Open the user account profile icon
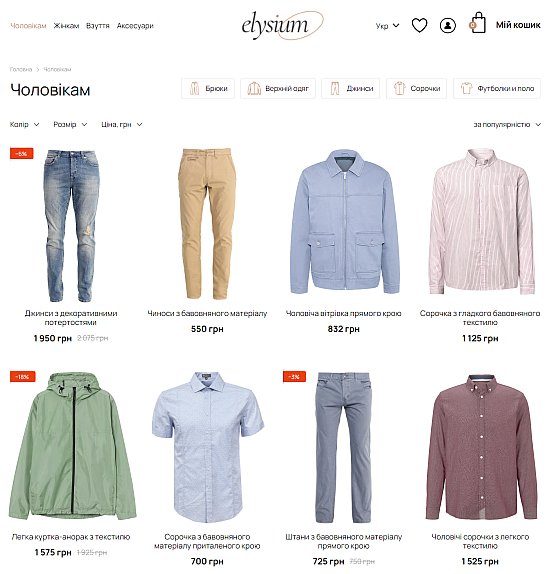This screenshot has width=551, height=574. [447, 26]
